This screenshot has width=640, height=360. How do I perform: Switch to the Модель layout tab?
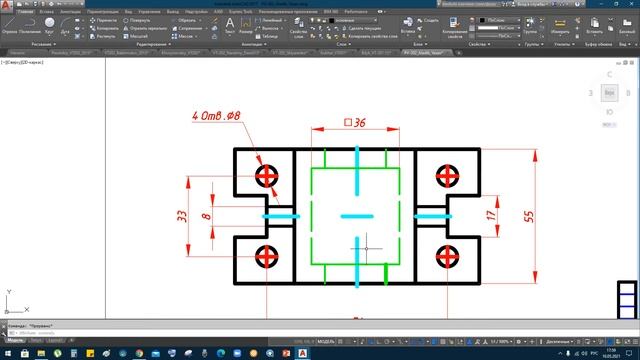(16, 340)
